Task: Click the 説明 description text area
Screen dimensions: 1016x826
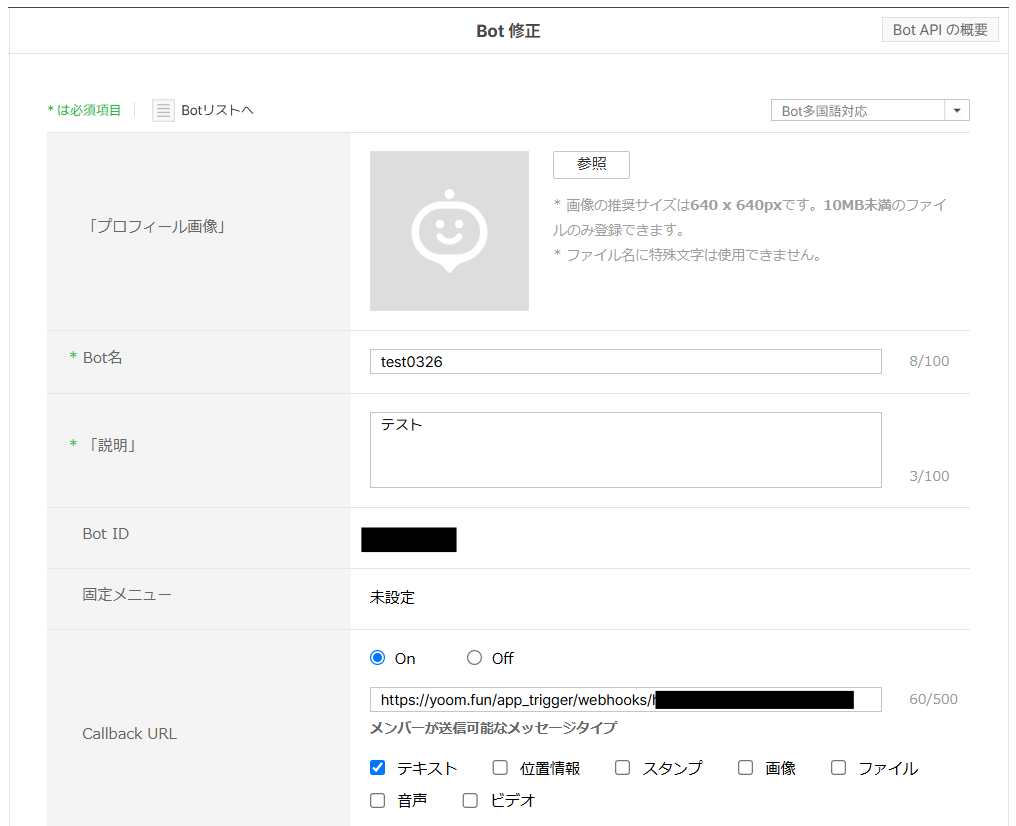Action: click(625, 450)
